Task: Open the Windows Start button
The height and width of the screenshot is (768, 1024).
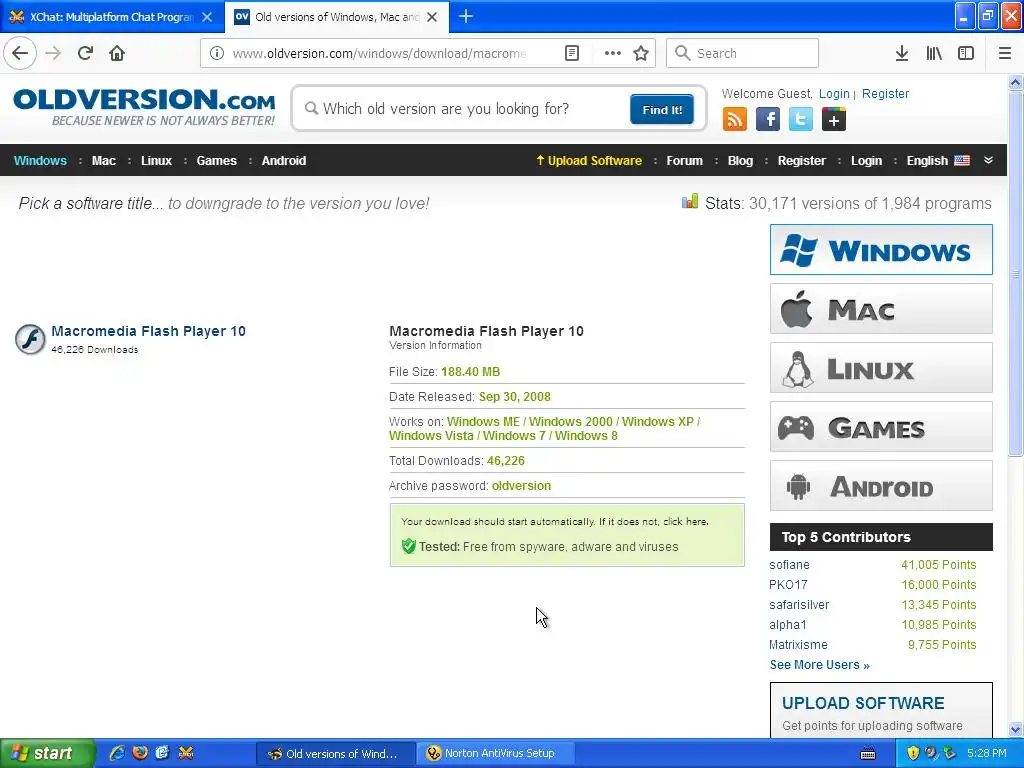Action: tap(47, 753)
